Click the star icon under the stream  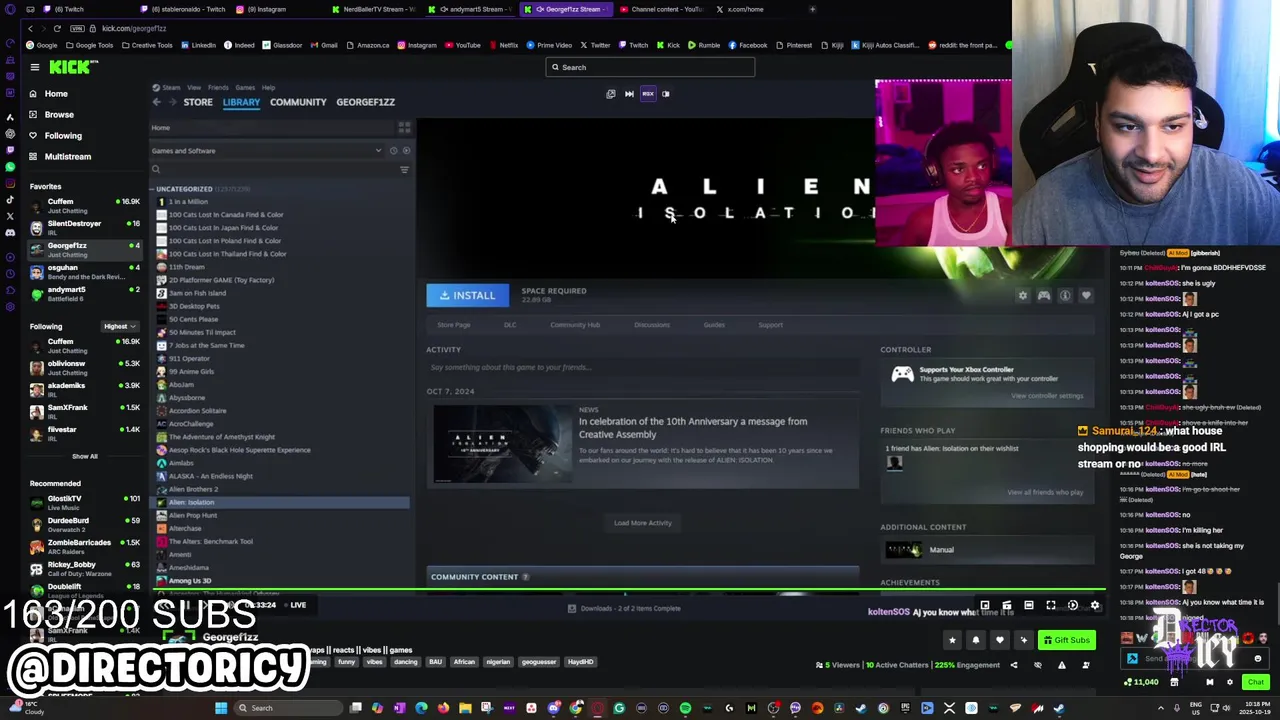pyautogui.click(x=952, y=640)
